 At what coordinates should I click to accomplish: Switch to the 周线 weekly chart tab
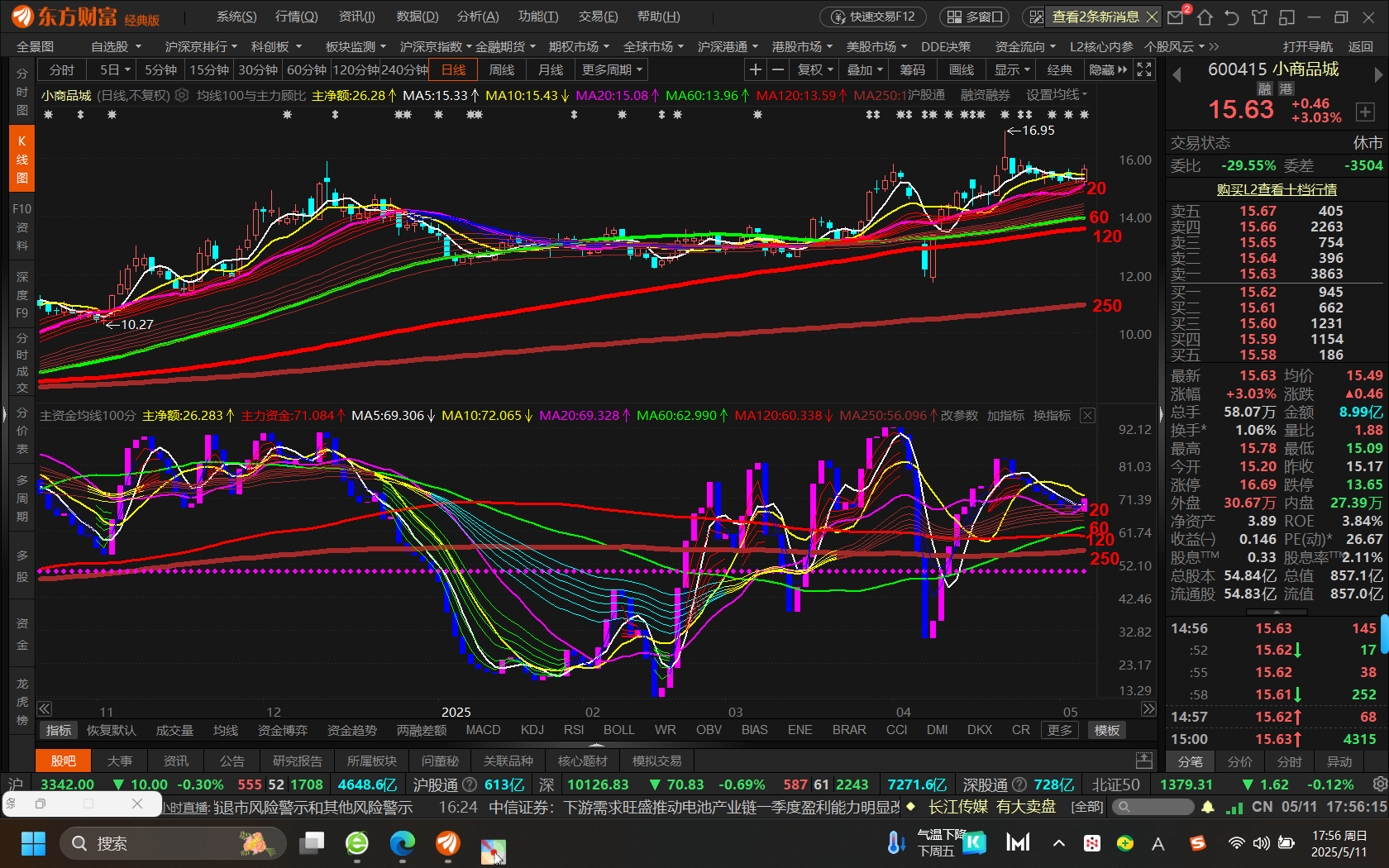tap(501, 70)
